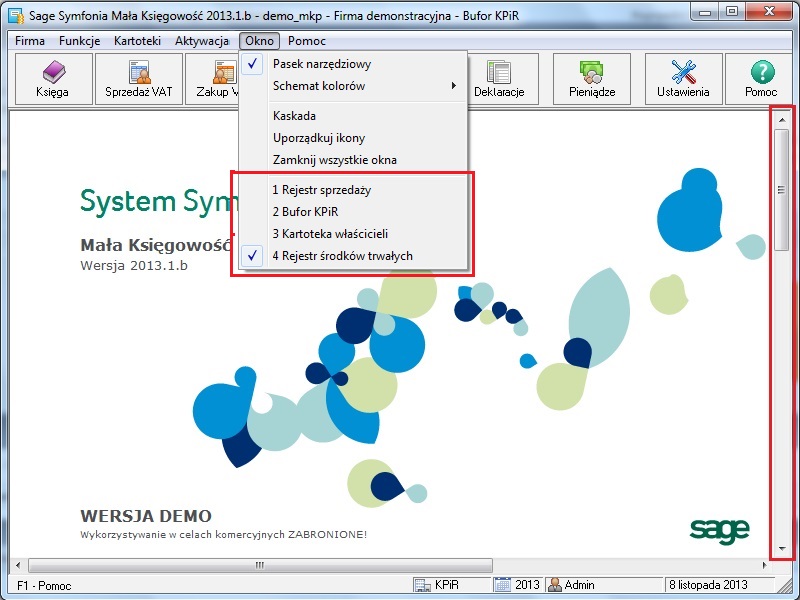
Task: Open Sprzedaż VAT from the toolbar
Action: (139, 79)
